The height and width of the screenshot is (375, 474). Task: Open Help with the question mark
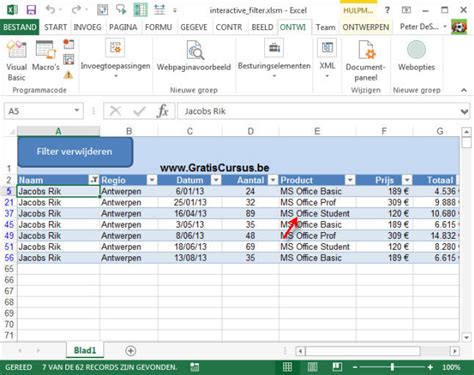pyautogui.click(x=387, y=10)
